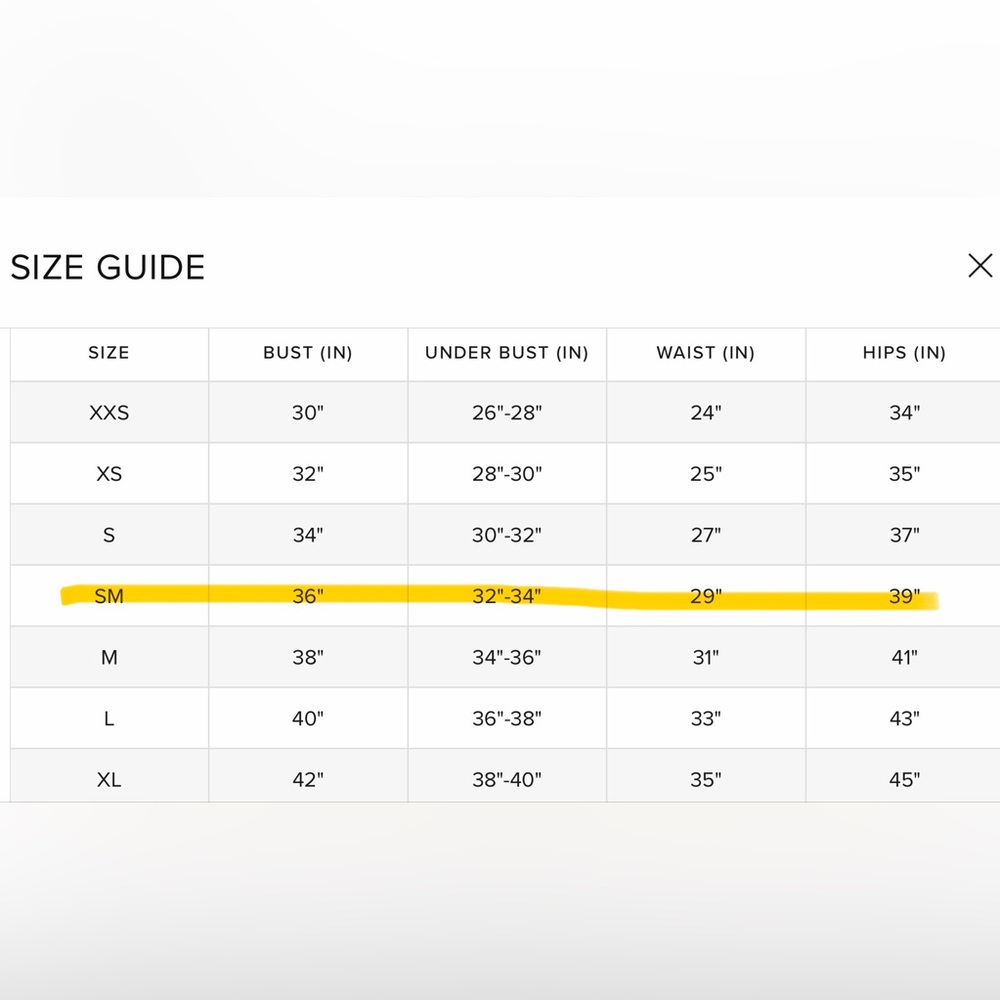Viewport: 1000px width, 1000px height.
Task: Click the 36" bust value for SM
Action: (308, 596)
